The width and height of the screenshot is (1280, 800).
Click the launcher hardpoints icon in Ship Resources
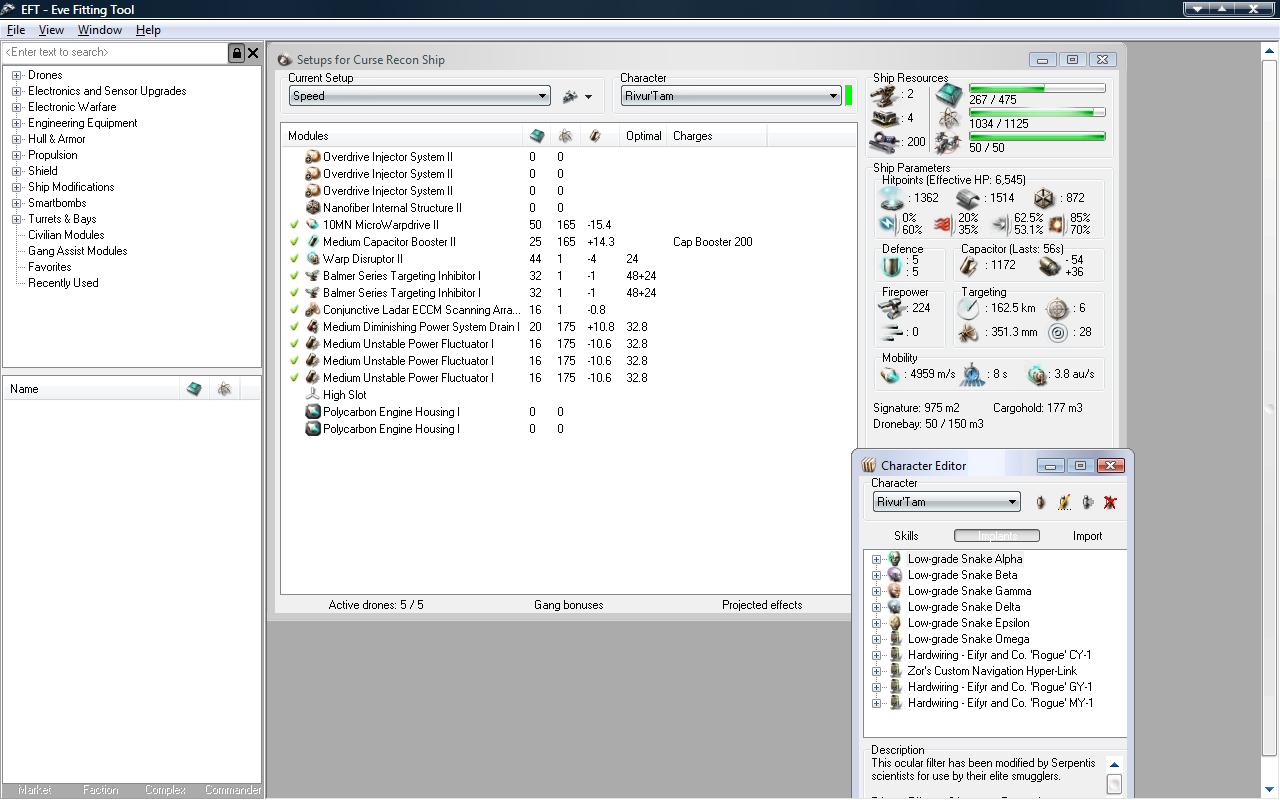point(885,118)
